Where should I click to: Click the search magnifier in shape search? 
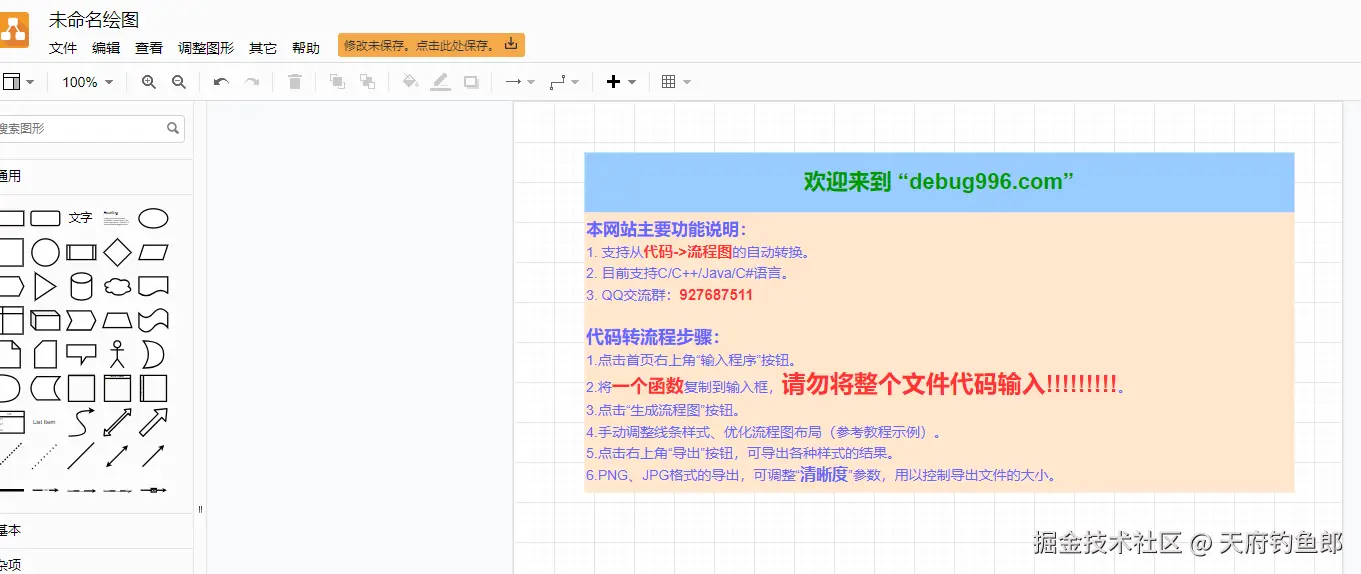coord(173,128)
